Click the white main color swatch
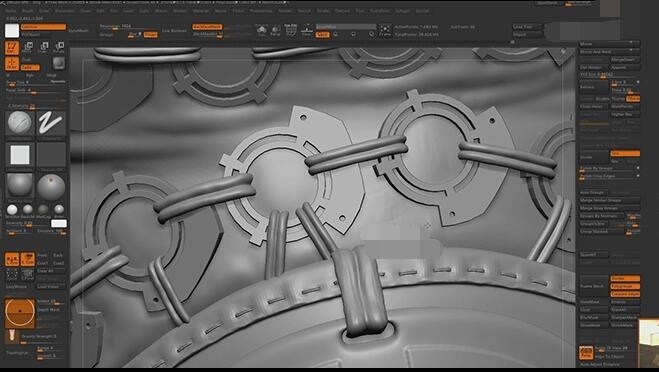The width and height of the screenshot is (659, 372). pos(59,224)
